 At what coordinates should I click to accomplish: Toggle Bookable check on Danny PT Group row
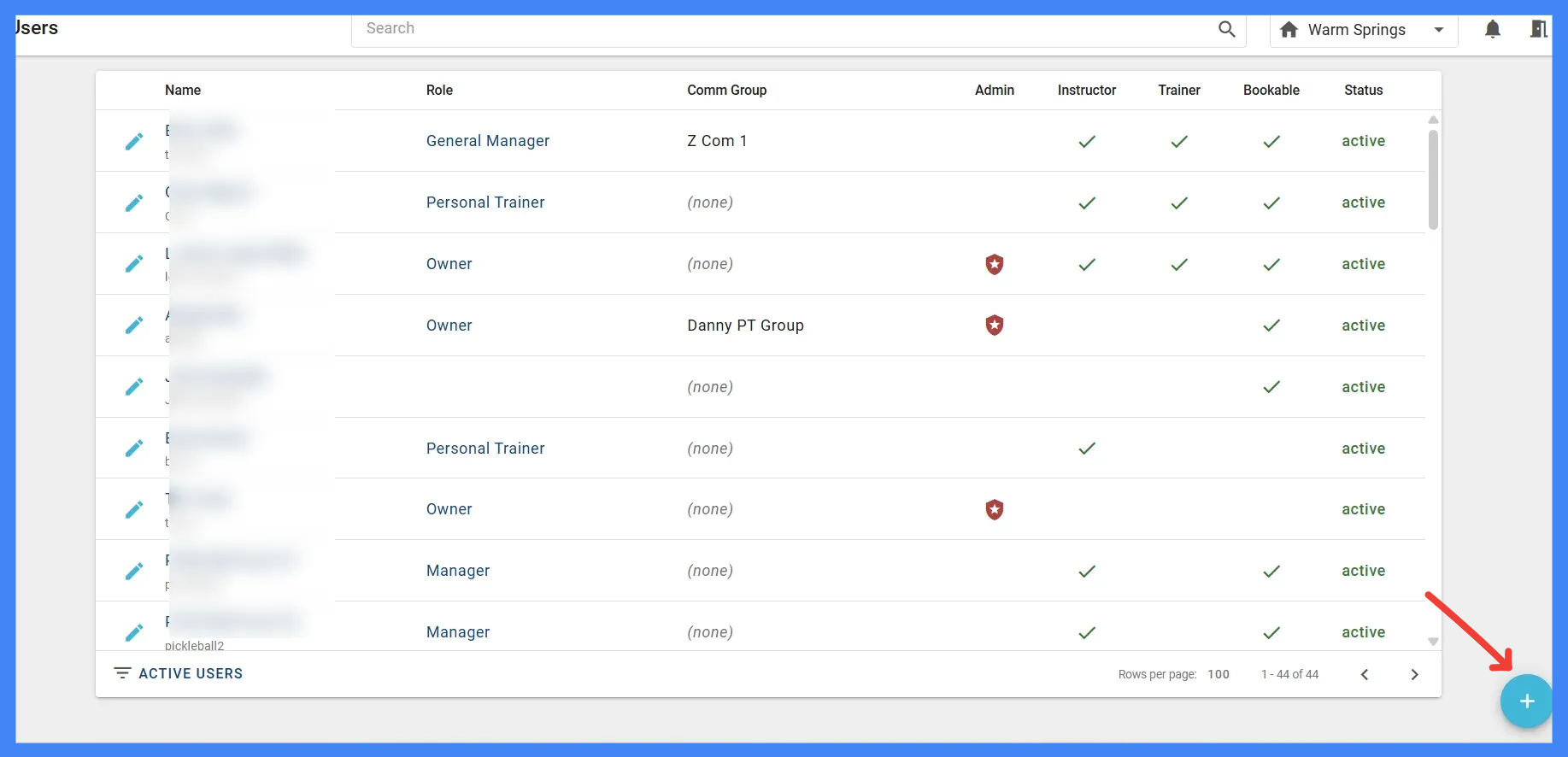click(x=1271, y=326)
